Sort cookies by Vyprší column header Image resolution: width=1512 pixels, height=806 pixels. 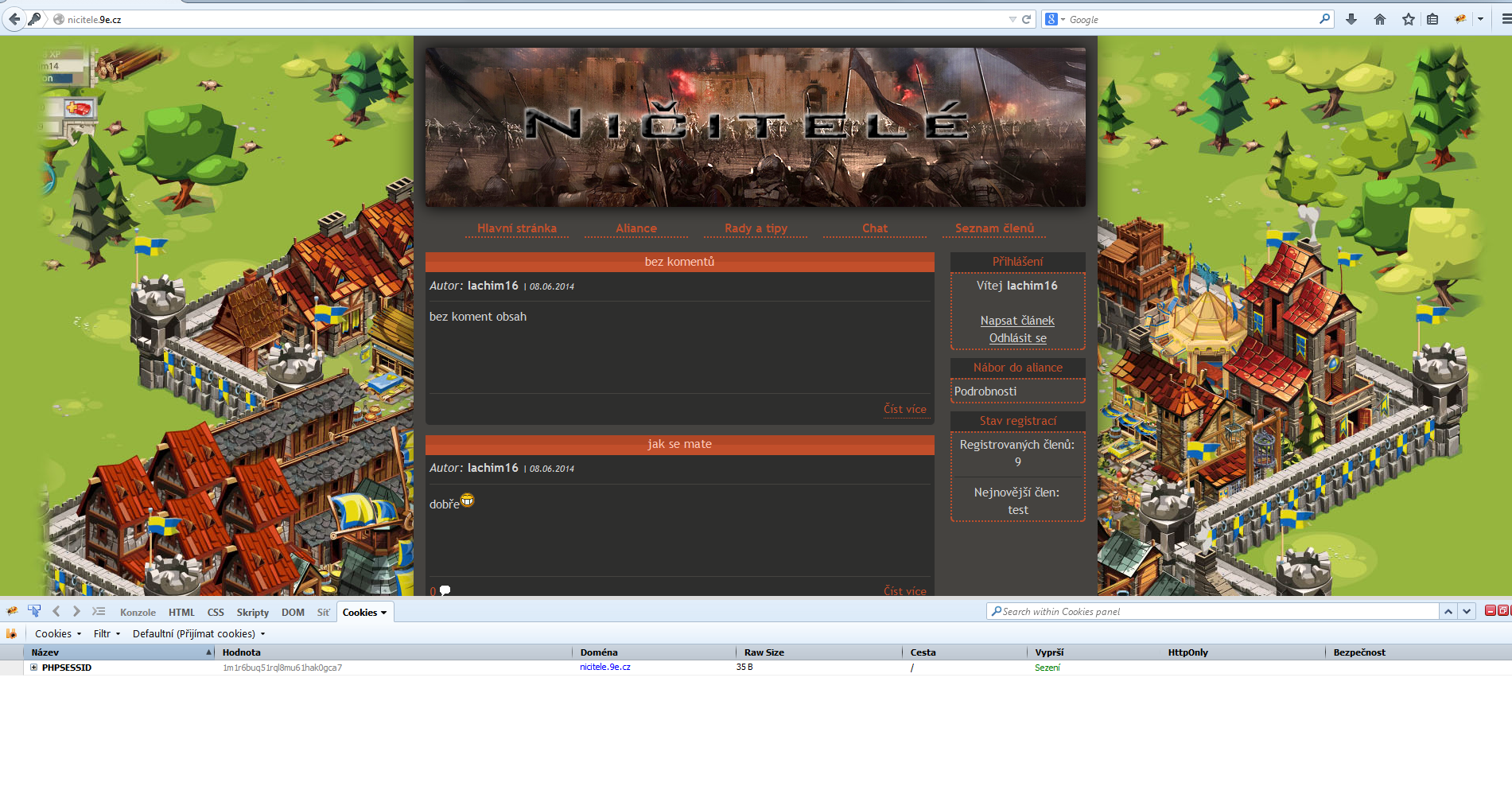[1094, 652]
